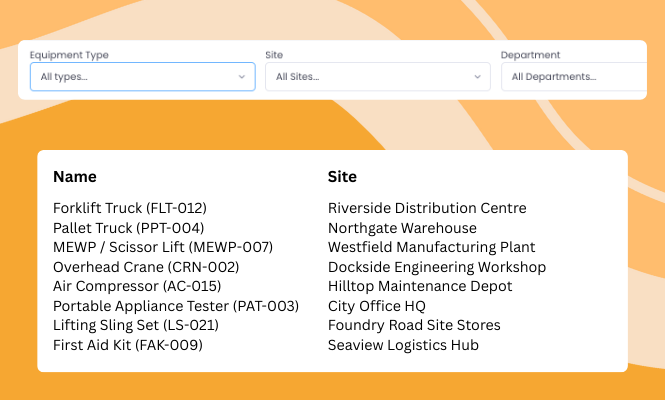
Task: Click Portable Appliance Tester (PAT-003)
Action: [x=176, y=306]
